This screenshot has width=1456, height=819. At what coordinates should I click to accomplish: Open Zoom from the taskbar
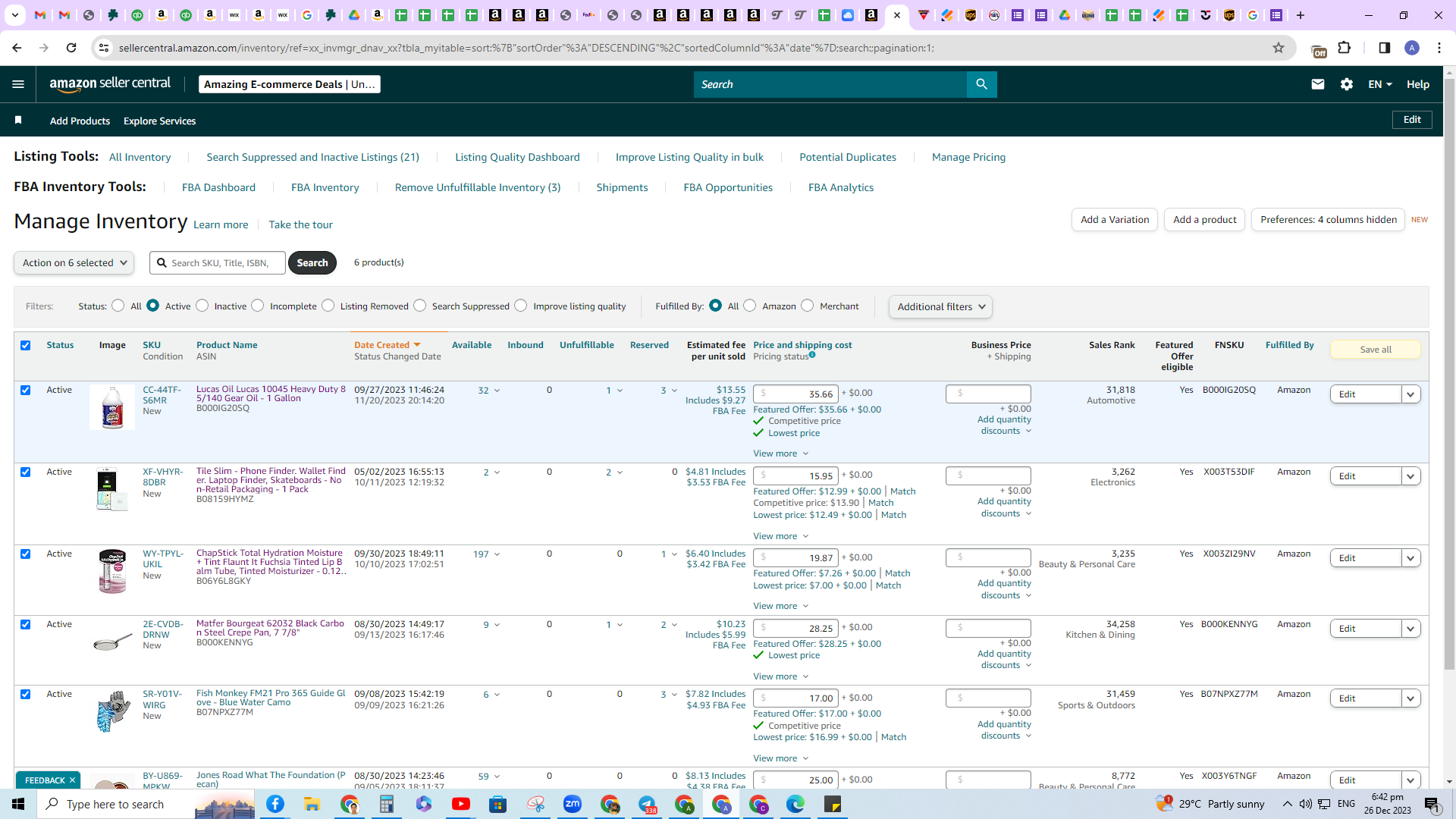coord(573,804)
